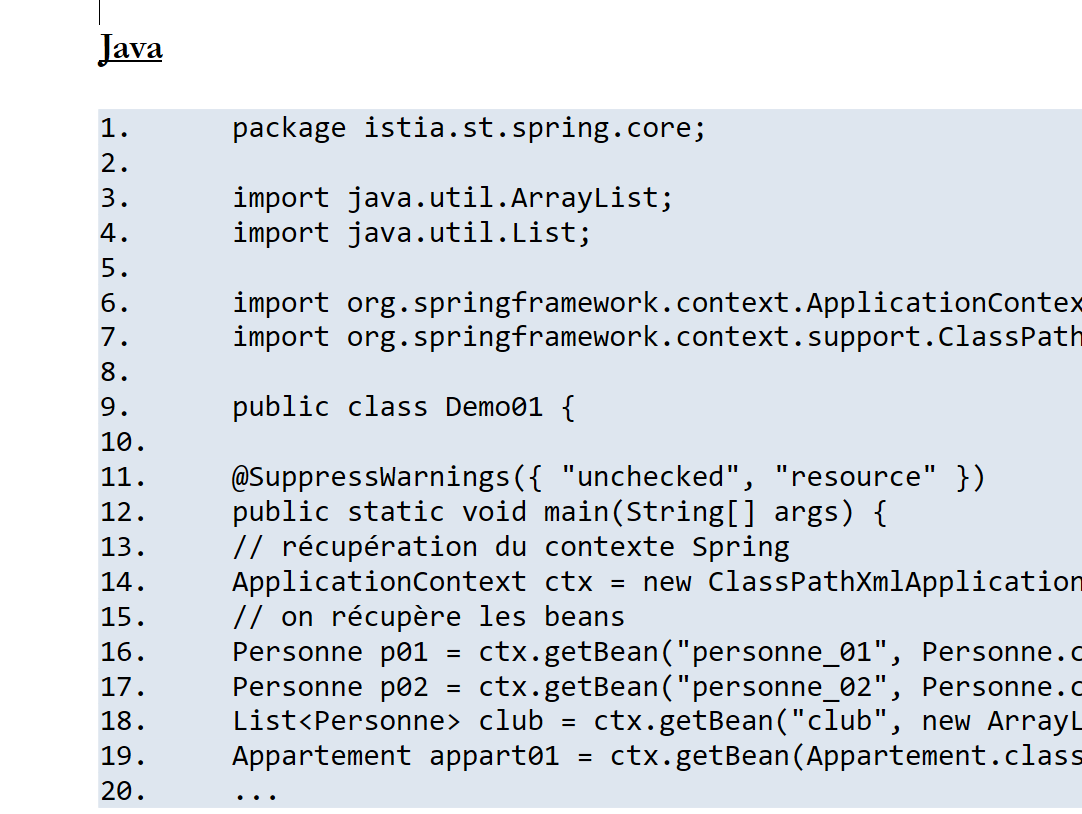This screenshot has height=814, width=1082.
Task: Click the underlined Java heading
Action: coord(130,48)
